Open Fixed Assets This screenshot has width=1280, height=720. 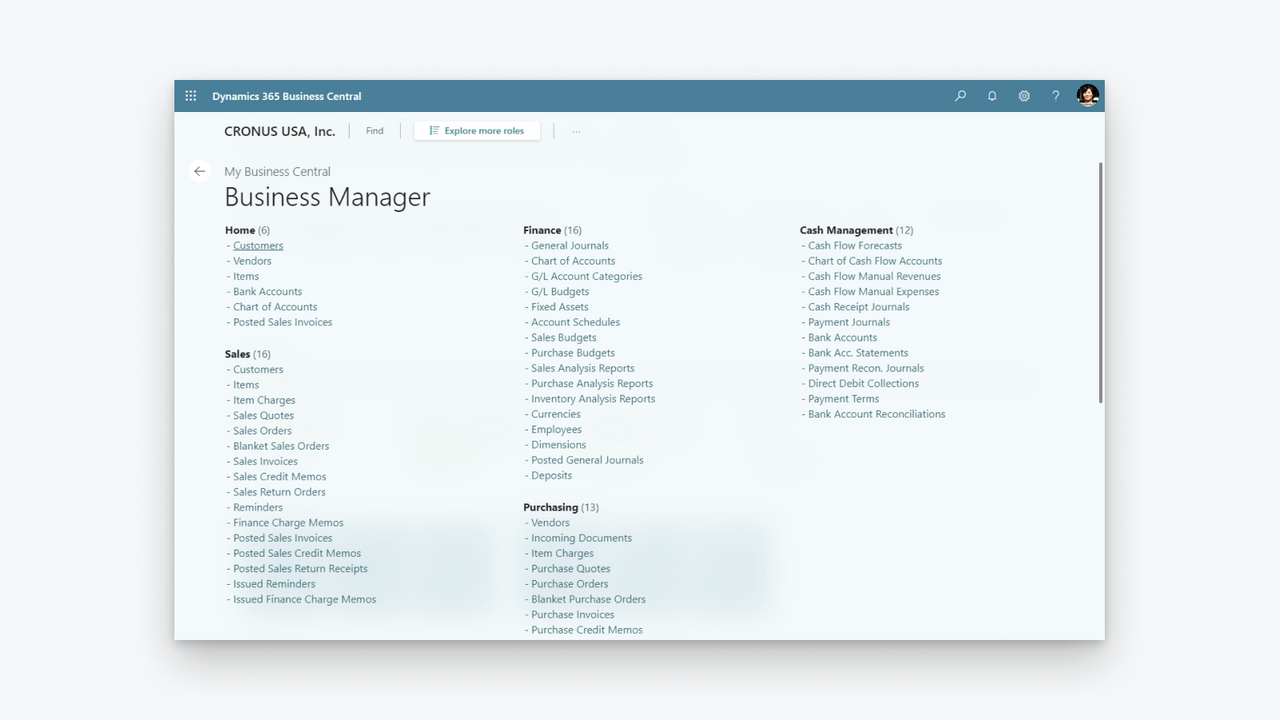(x=560, y=307)
